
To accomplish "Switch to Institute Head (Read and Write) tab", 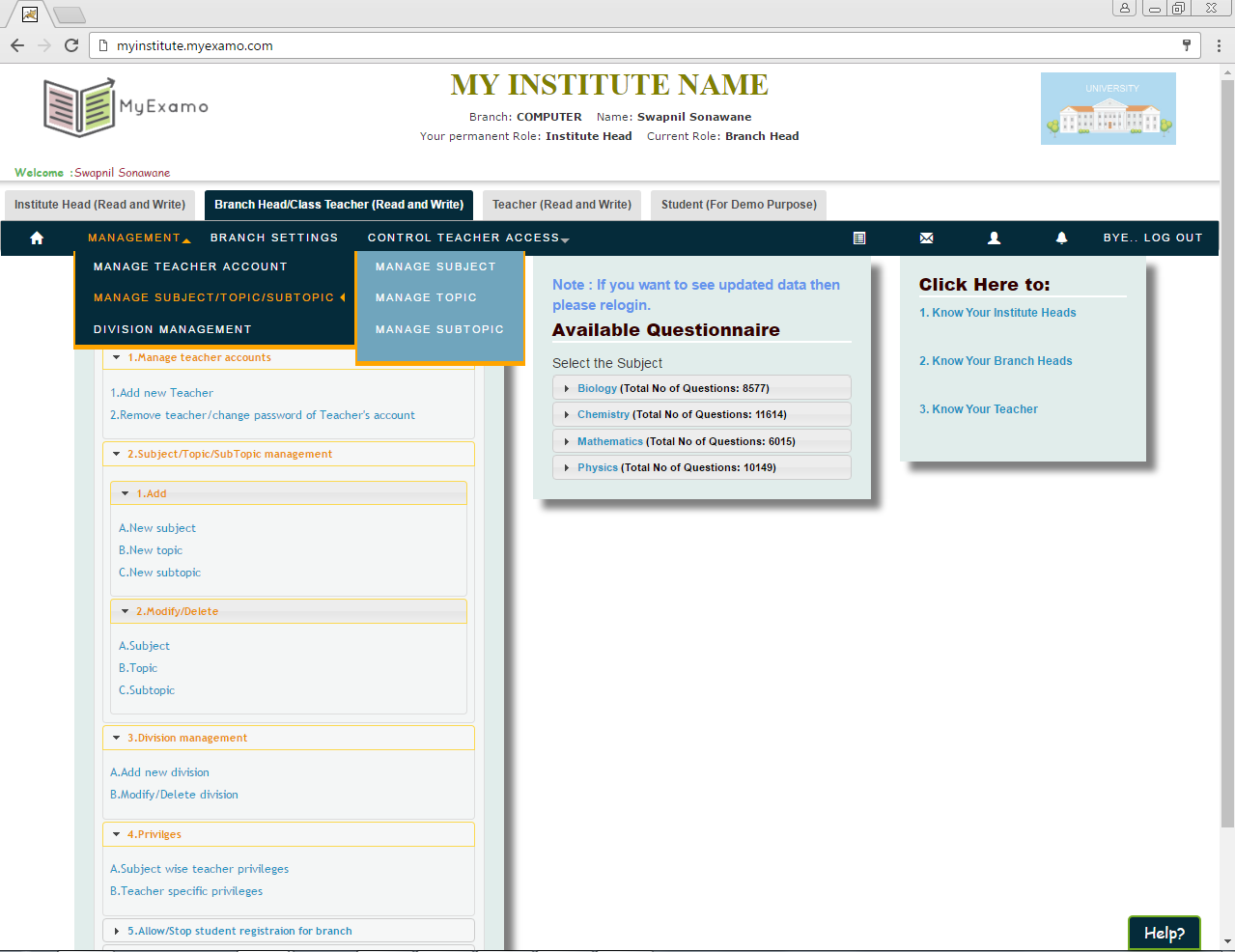I will (x=99, y=205).
